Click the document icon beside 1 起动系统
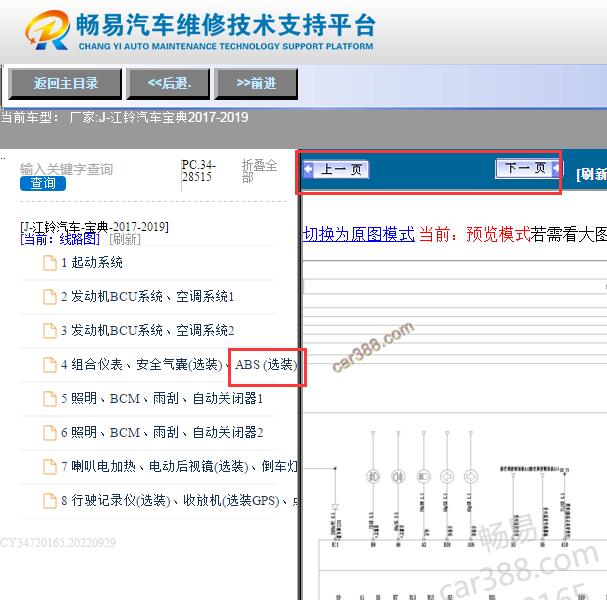This screenshot has width=607, height=600. tap(50, 263)
